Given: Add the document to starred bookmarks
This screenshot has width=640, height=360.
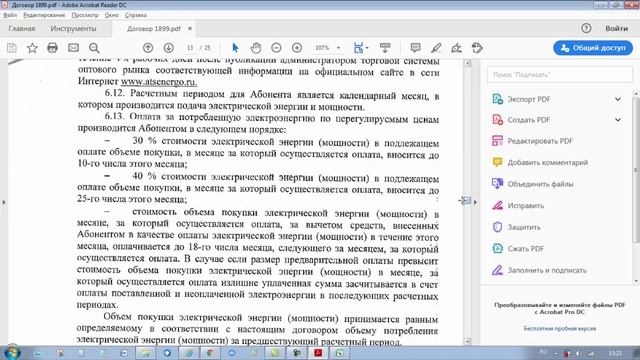Looking at the screenshot, I should 32,48.
